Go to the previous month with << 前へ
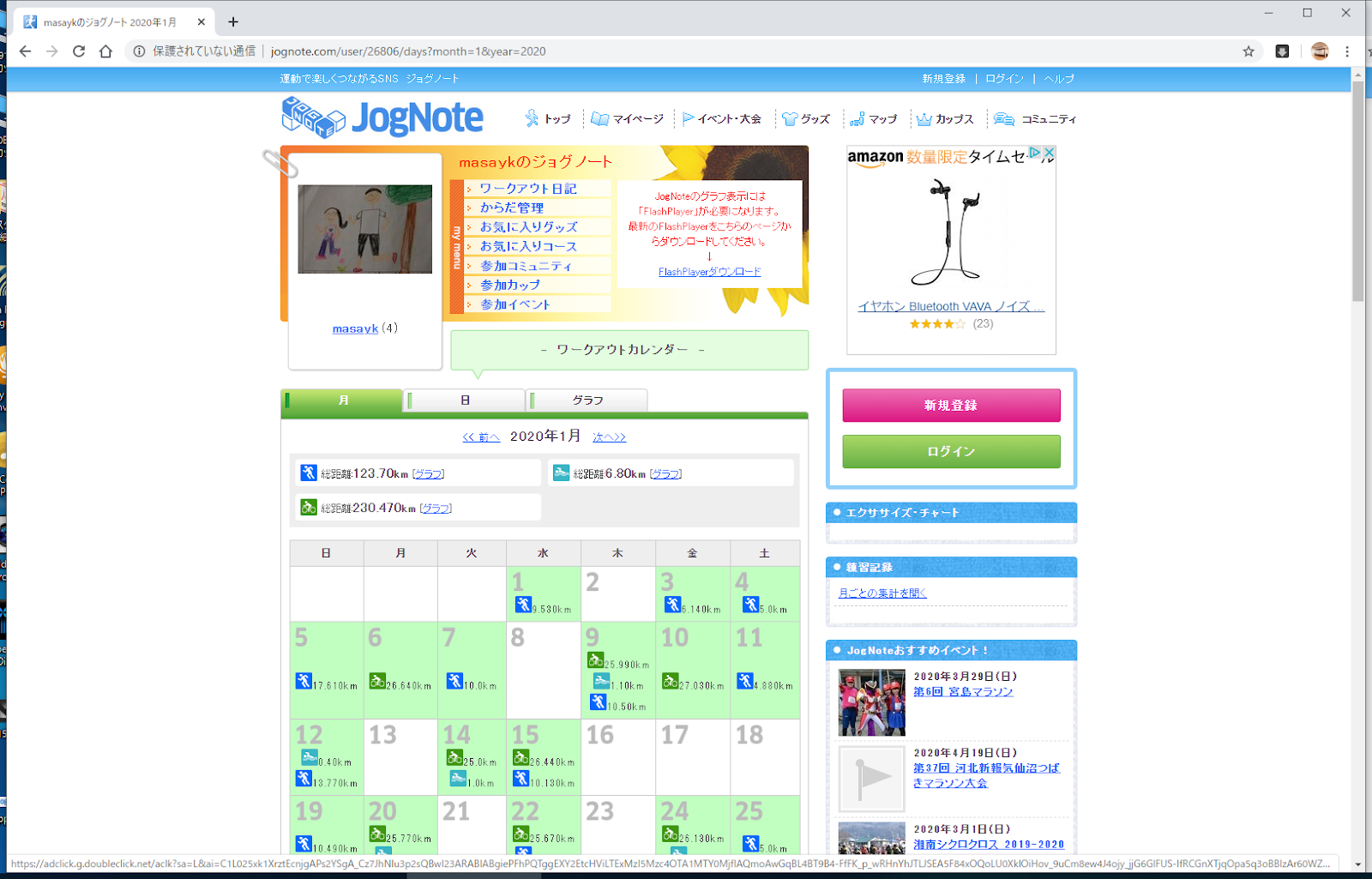 [x=481, y=437]
